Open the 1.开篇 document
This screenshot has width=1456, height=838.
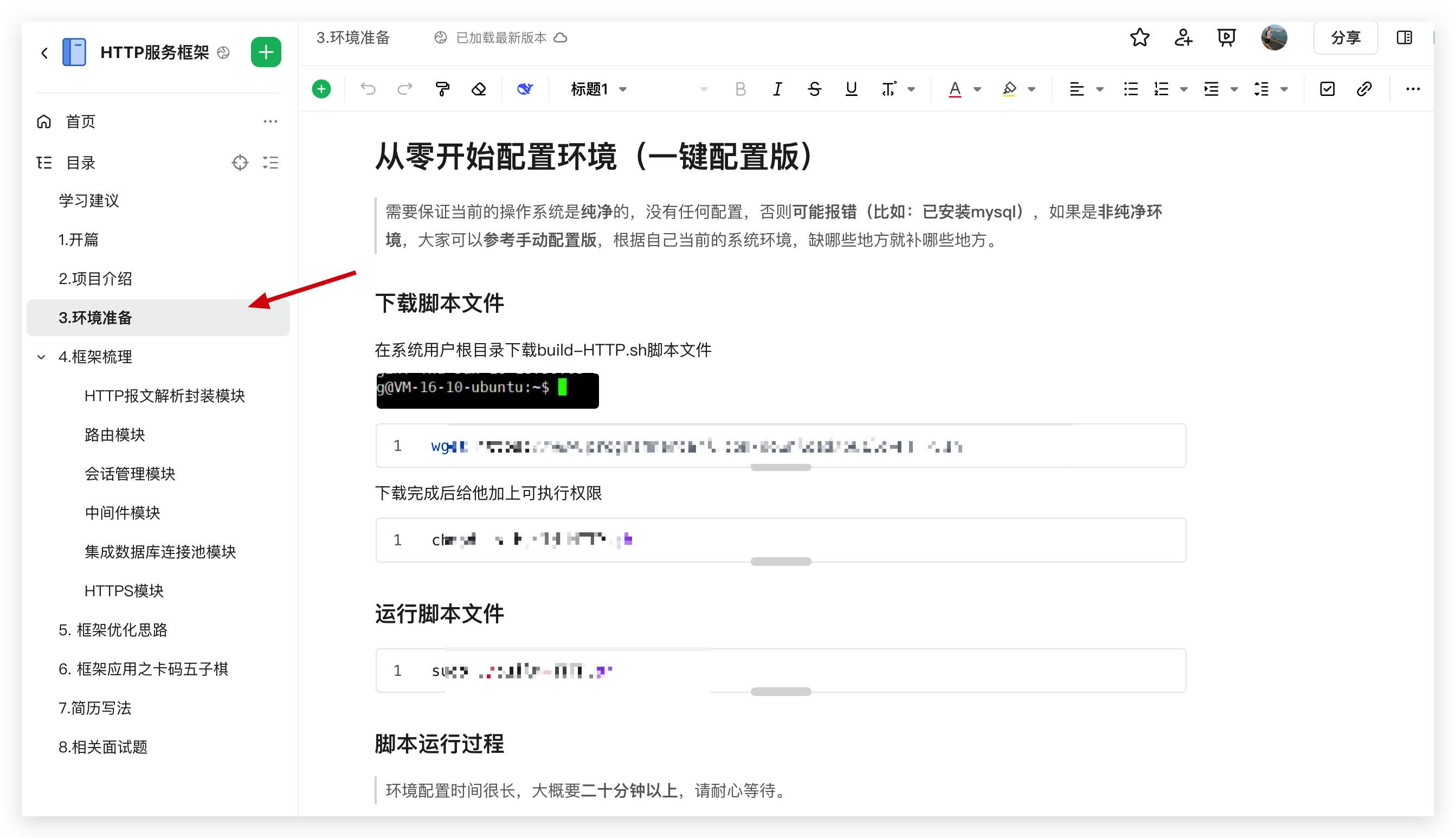click(x=78, y=240)
